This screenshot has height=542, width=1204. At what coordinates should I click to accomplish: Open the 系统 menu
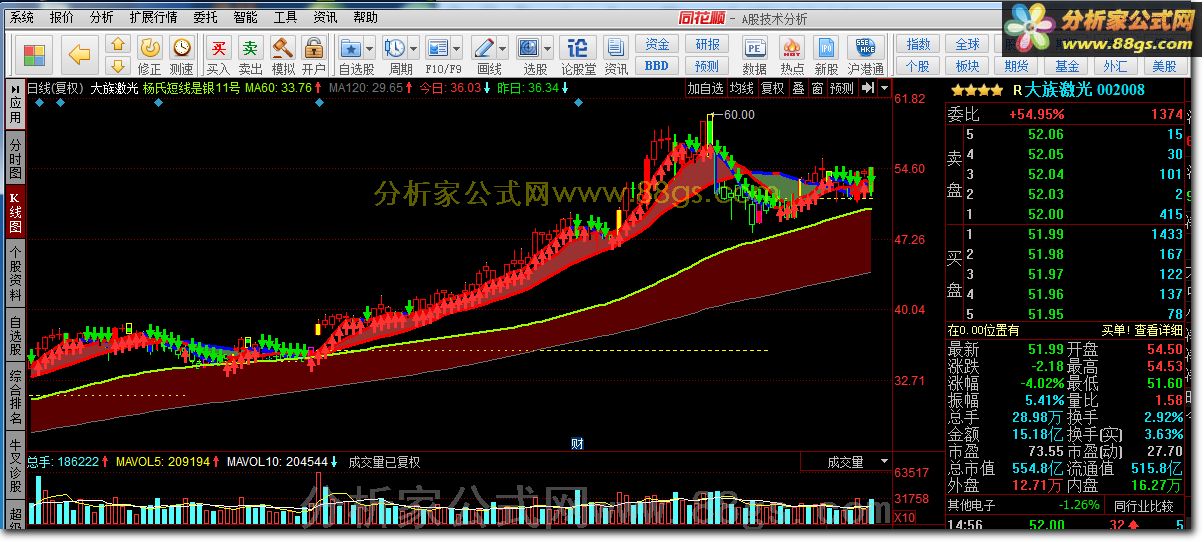[22, 17]
